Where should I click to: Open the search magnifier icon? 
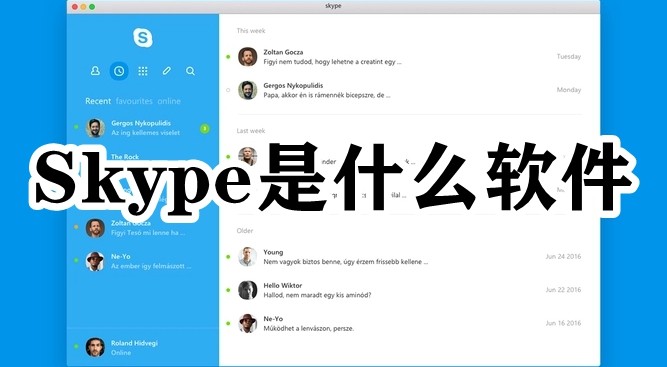191,71
